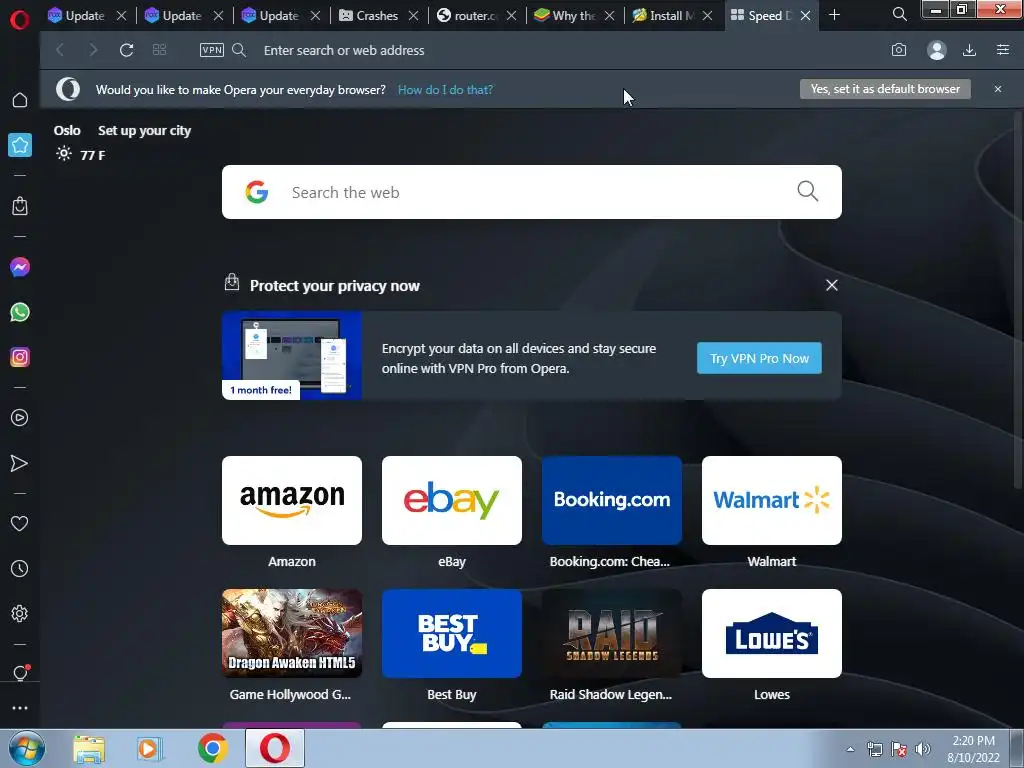Open the Booking.com speed dial tile
Viewport: 1024px width, 768px height.
click(612, 500)
